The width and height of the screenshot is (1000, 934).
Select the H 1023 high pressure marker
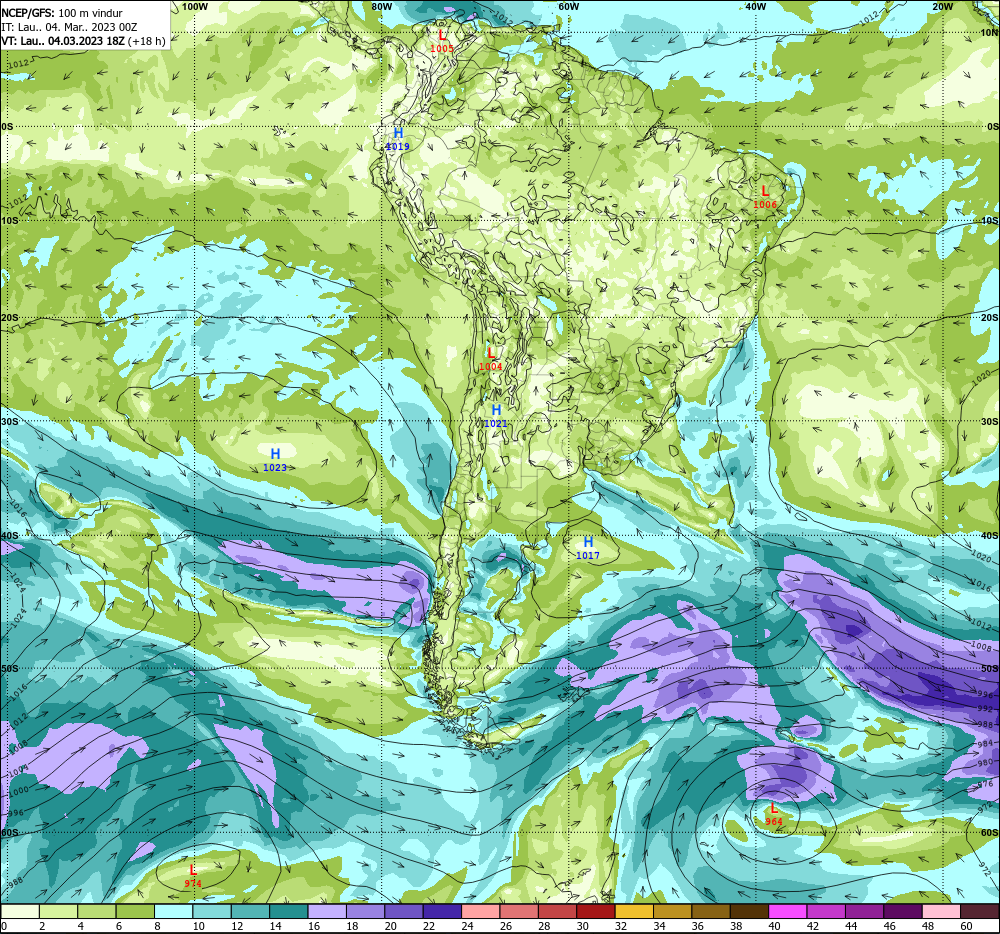pos(275,460)
